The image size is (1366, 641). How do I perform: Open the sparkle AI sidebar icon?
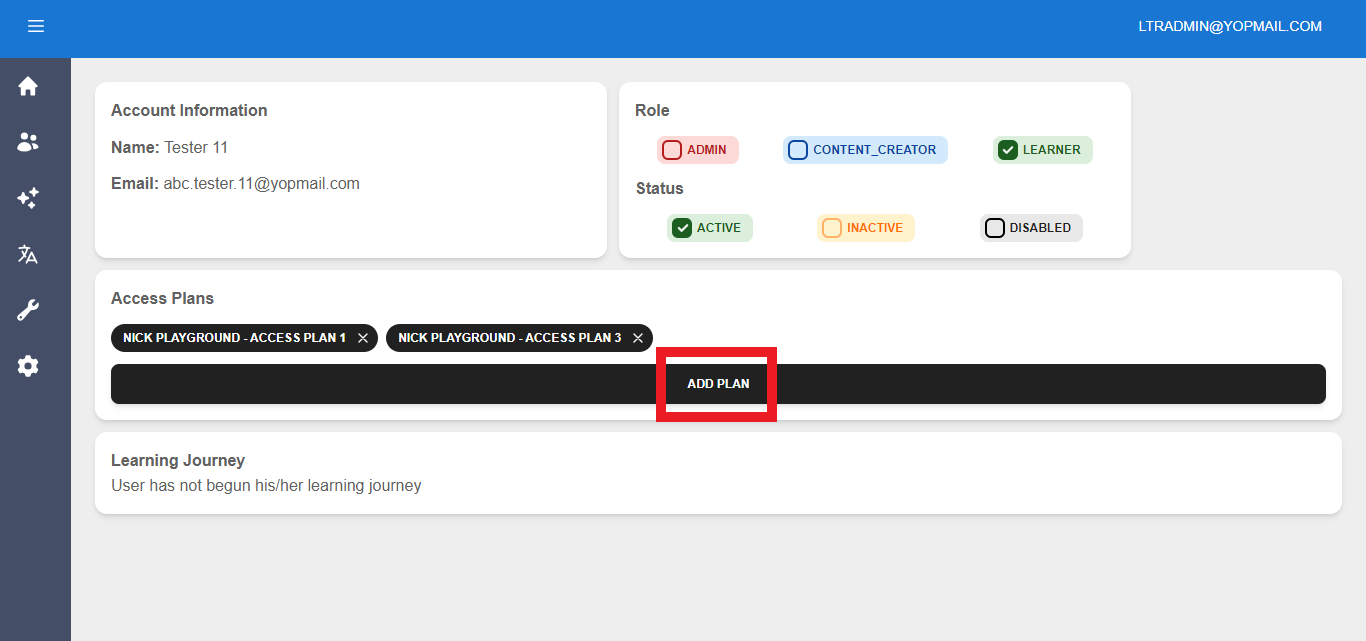(x=28, y=198)
